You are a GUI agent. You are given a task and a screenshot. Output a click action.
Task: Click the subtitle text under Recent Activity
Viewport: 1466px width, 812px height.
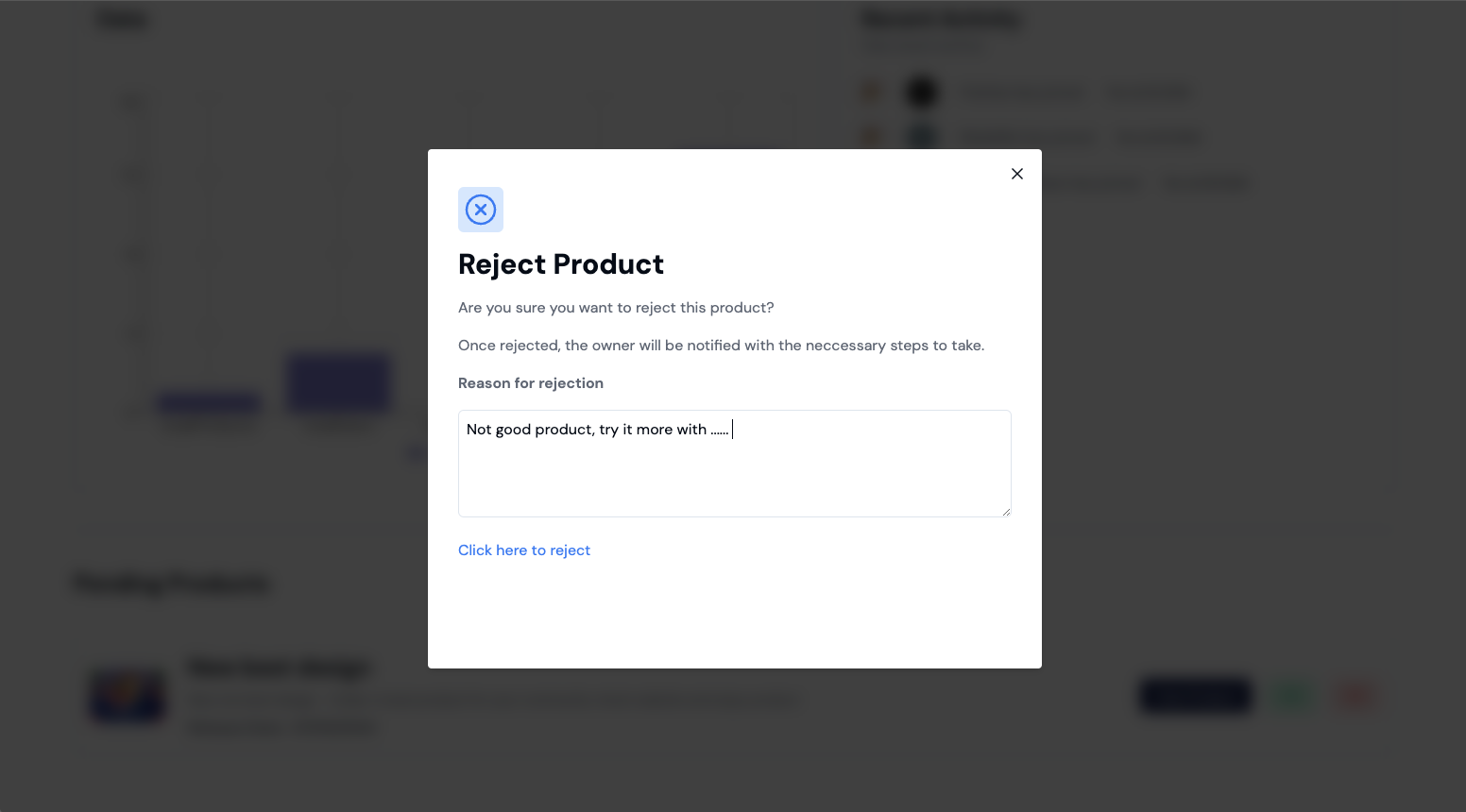(x=922, y=45)
